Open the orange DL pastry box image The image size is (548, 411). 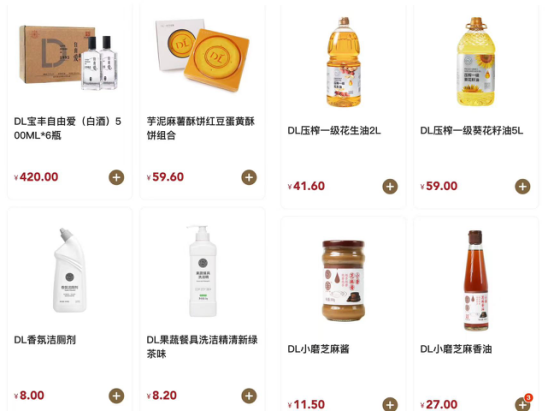[202, 54]
